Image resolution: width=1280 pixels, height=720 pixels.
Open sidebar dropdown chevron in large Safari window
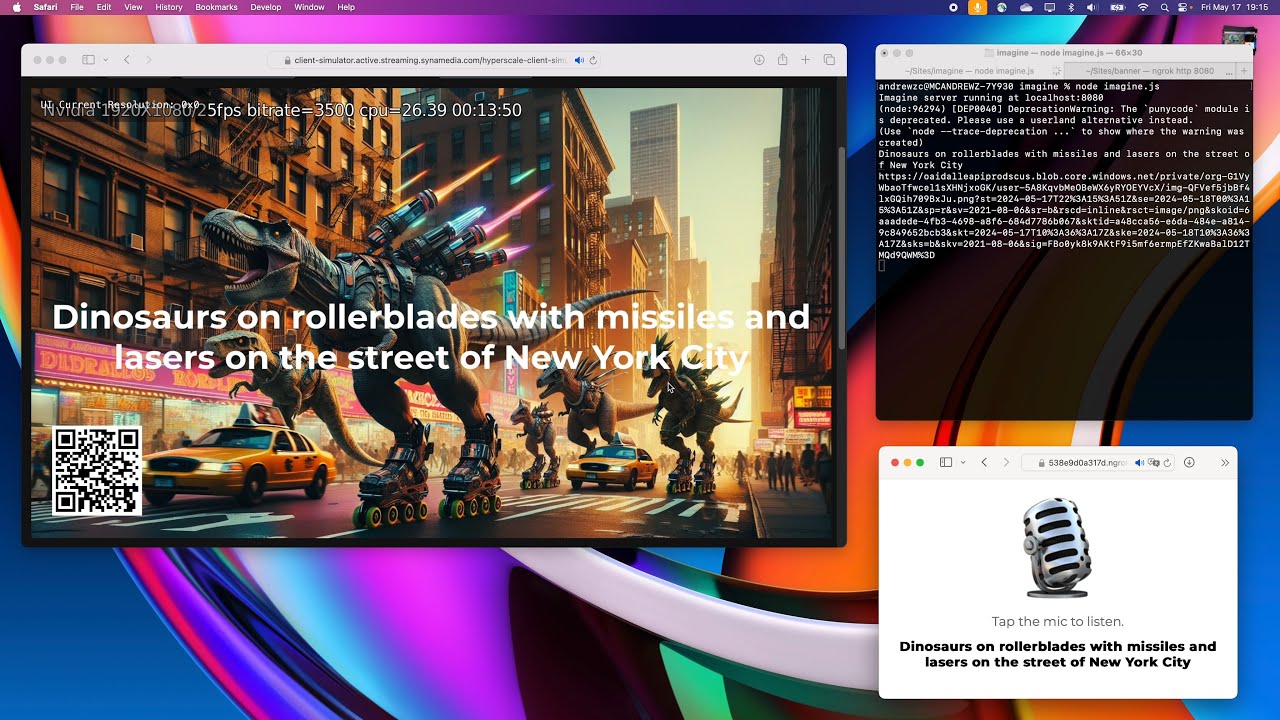click(x=105, y=60)
